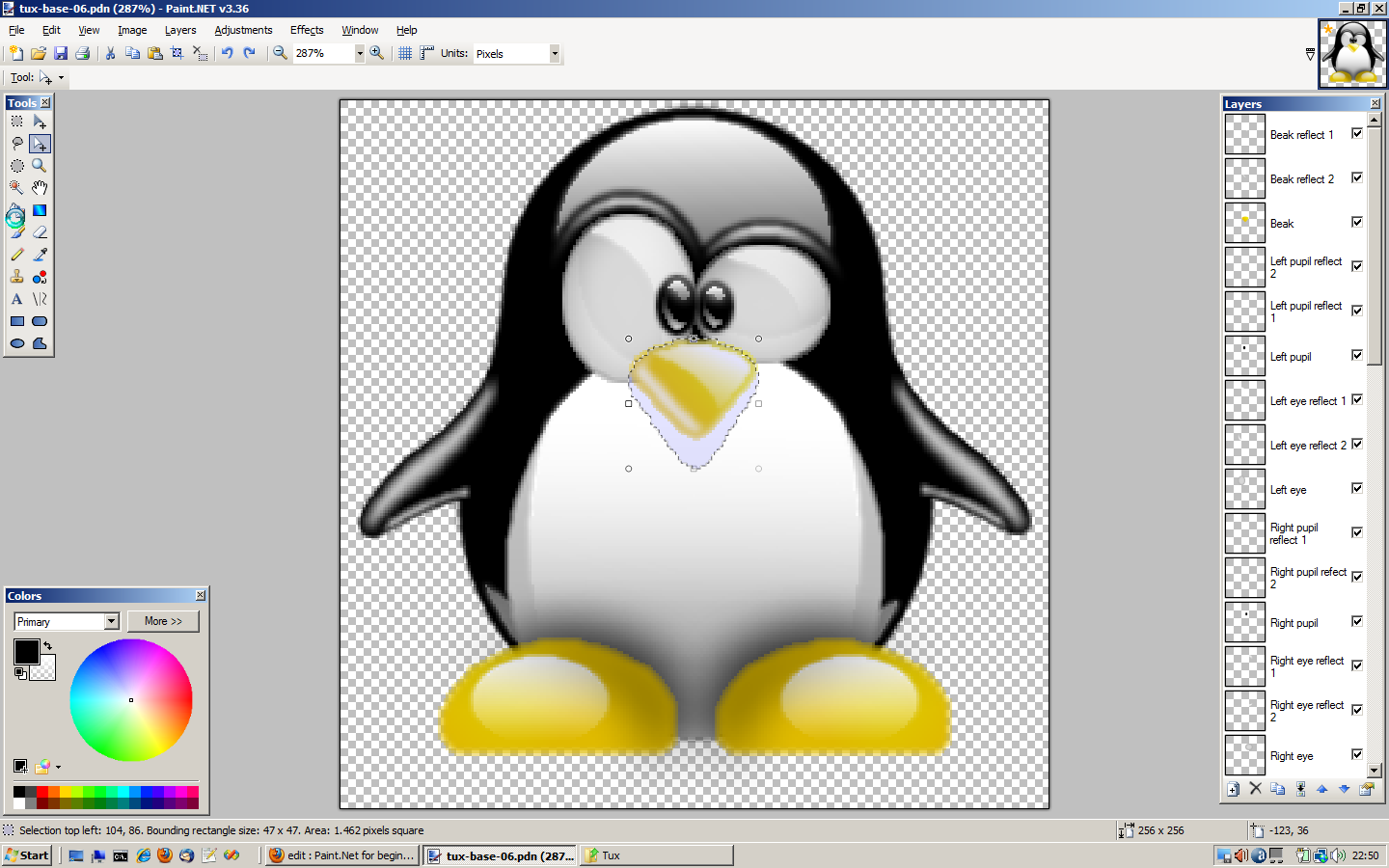
Task: Open the Effects menu
Action: [x=307, y=30]
